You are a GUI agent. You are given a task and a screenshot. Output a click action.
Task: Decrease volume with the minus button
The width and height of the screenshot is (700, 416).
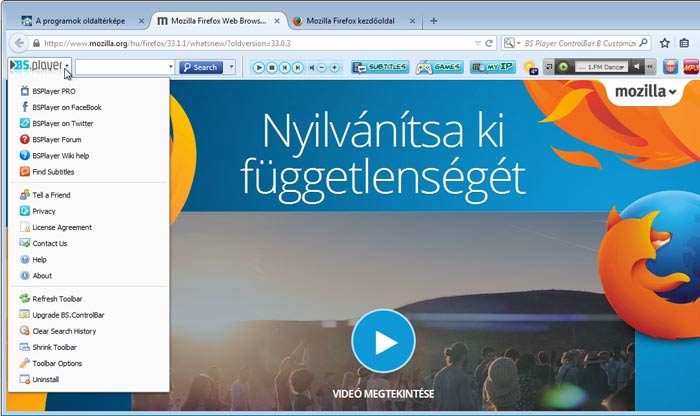[x=321, y=67]
